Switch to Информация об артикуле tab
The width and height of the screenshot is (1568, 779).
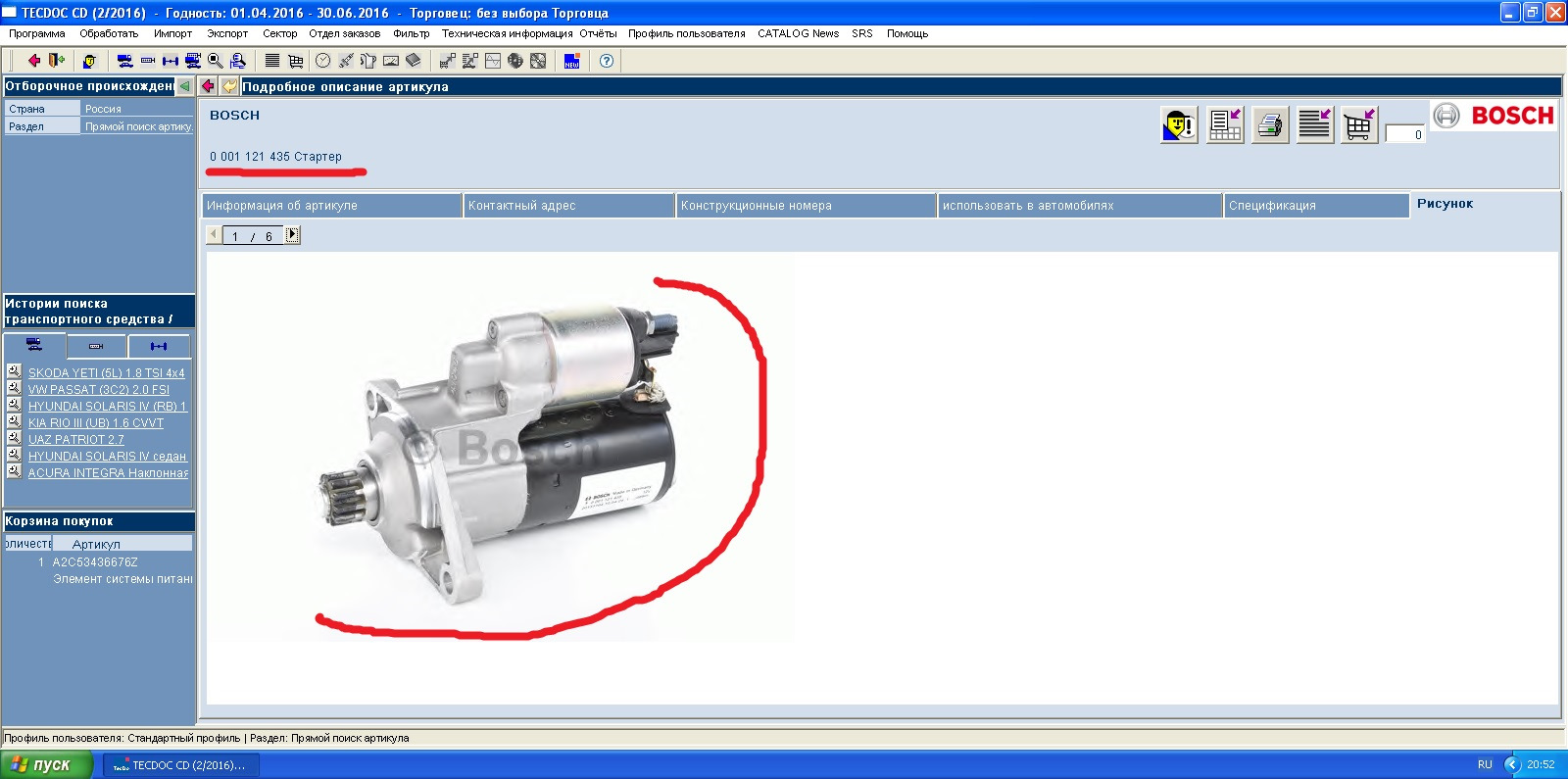point(332,206)
